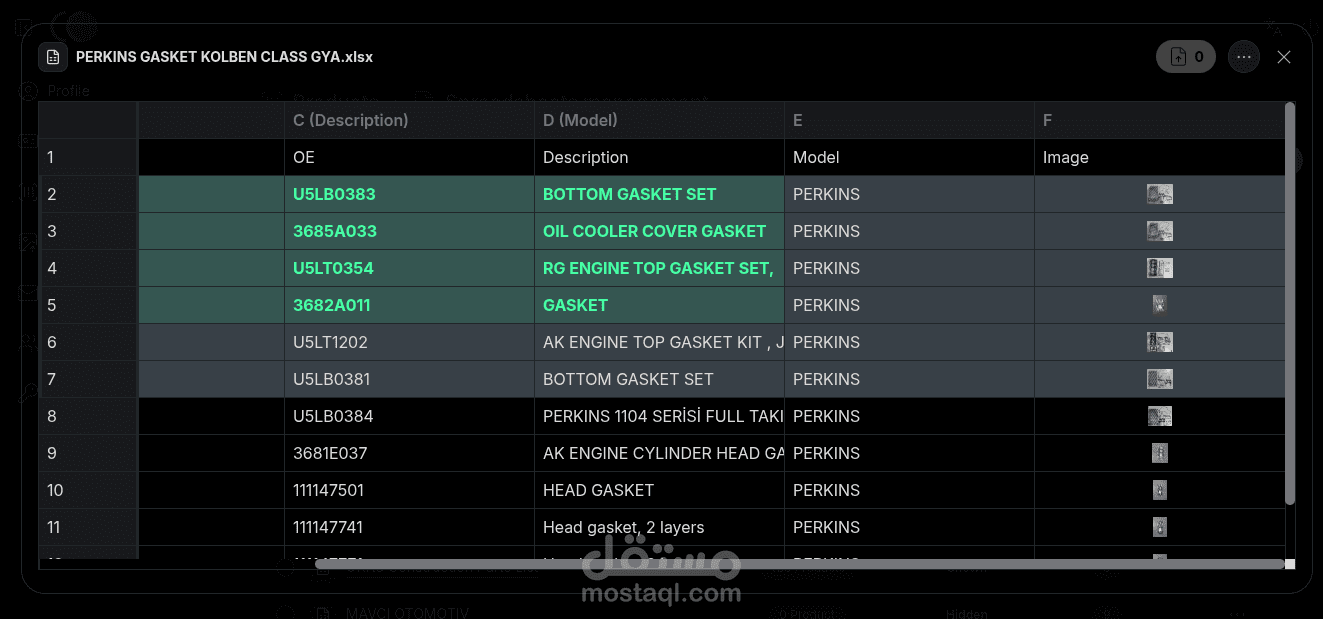Open the three-dots more options menu
1323x619 pixels.
point(1244,57)
